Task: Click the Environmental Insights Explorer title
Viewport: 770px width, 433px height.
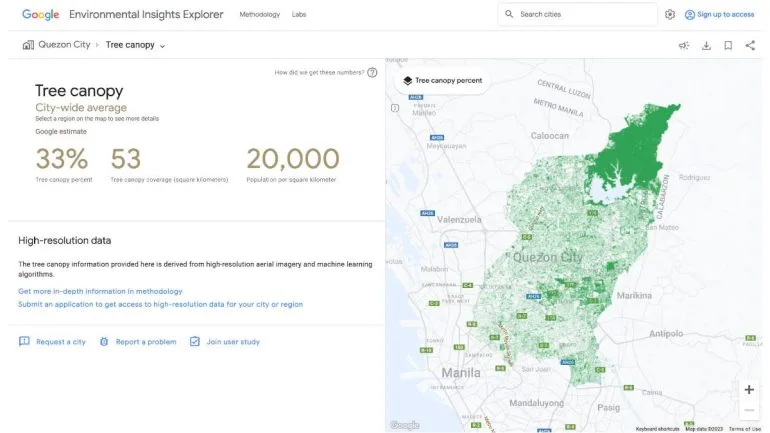Action: [146, 15]
